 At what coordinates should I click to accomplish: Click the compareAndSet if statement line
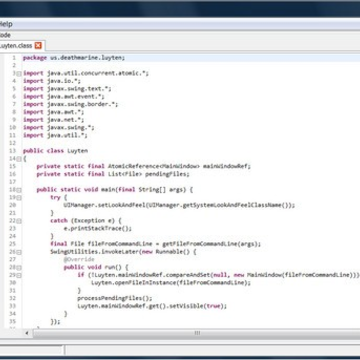219,275
